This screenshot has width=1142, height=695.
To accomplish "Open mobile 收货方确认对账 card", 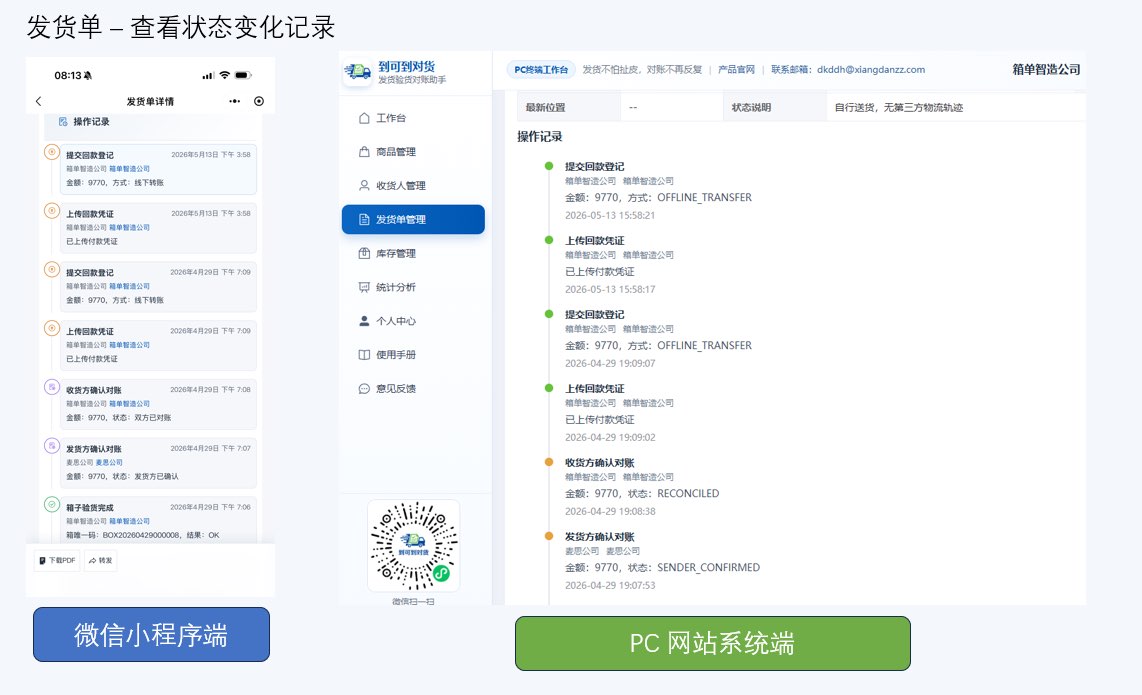I will coord(158,404).
